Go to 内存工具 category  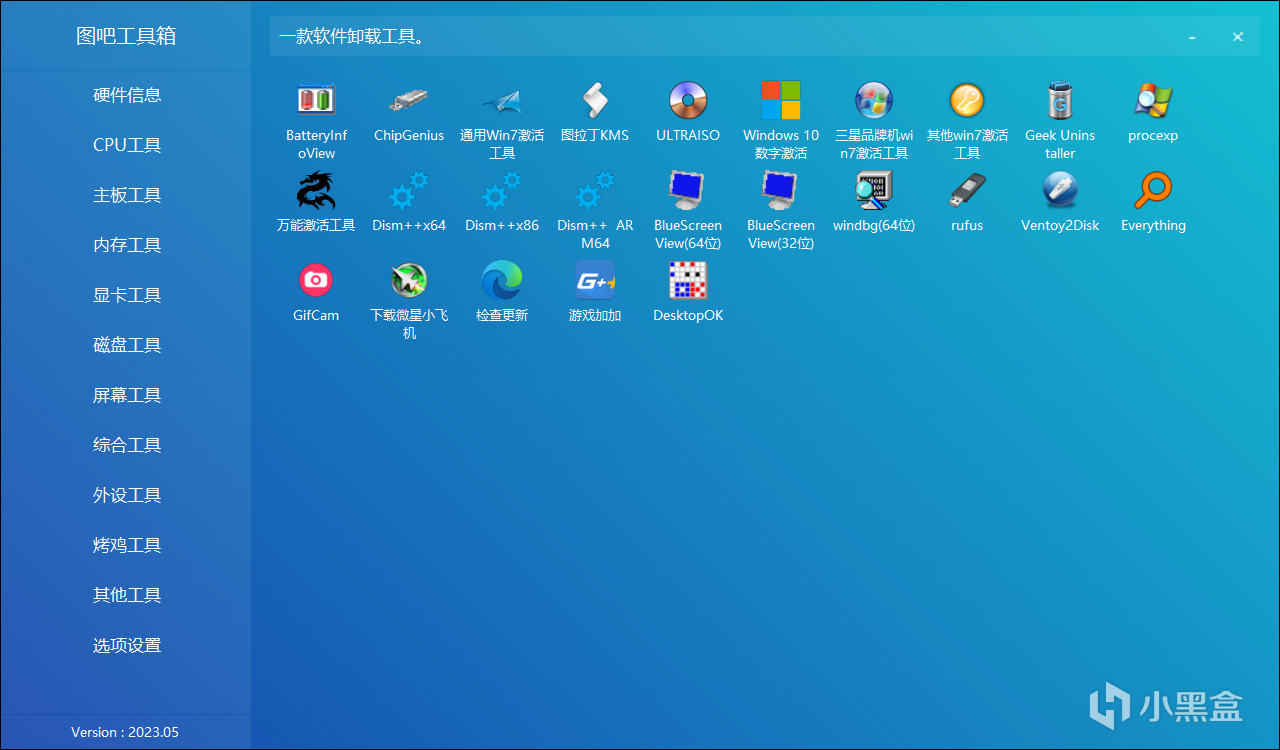pyautogui.click(x=127, y=245)
